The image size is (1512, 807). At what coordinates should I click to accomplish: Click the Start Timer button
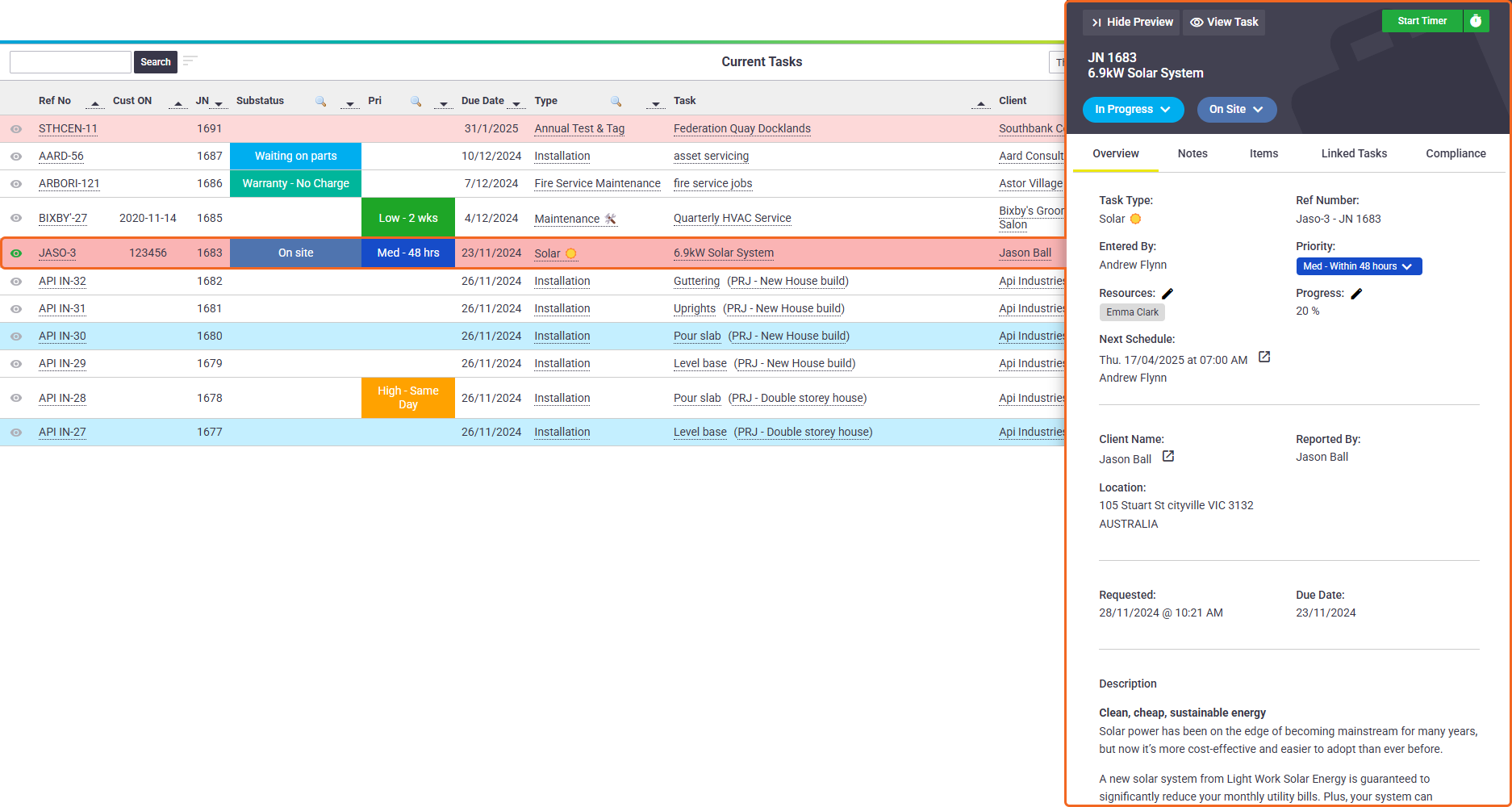(x=1422, y=21)
